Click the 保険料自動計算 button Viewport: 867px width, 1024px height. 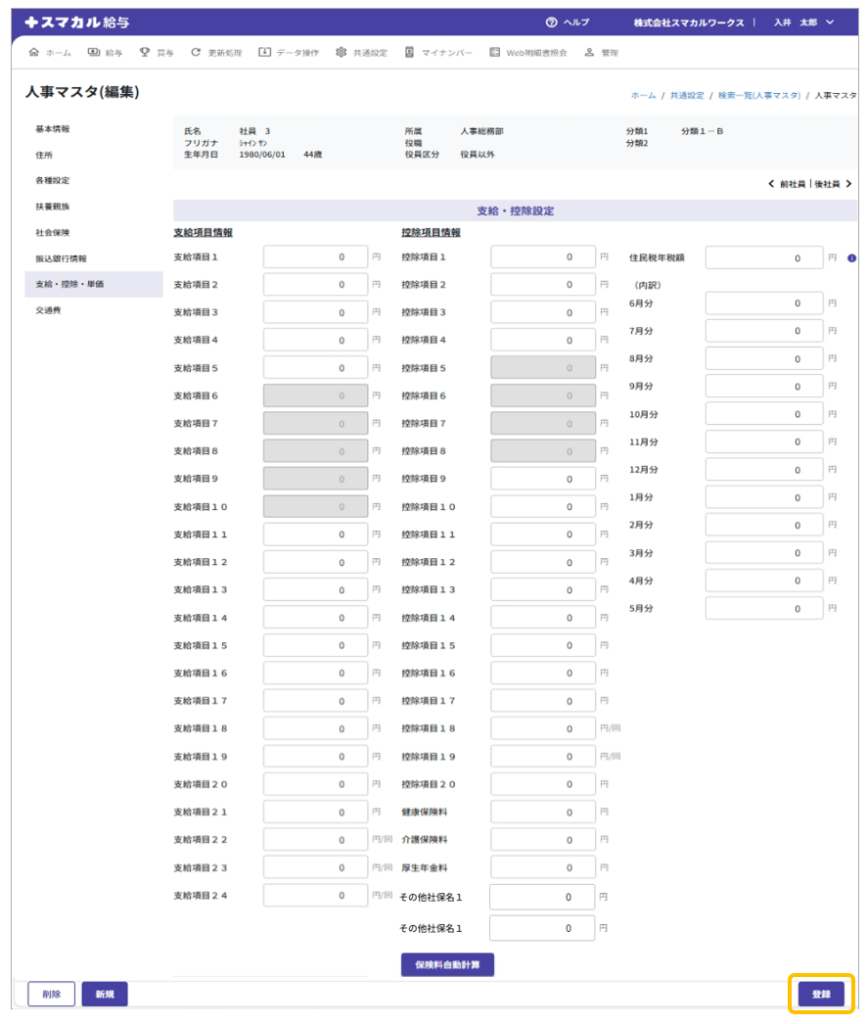coord(447,965)
